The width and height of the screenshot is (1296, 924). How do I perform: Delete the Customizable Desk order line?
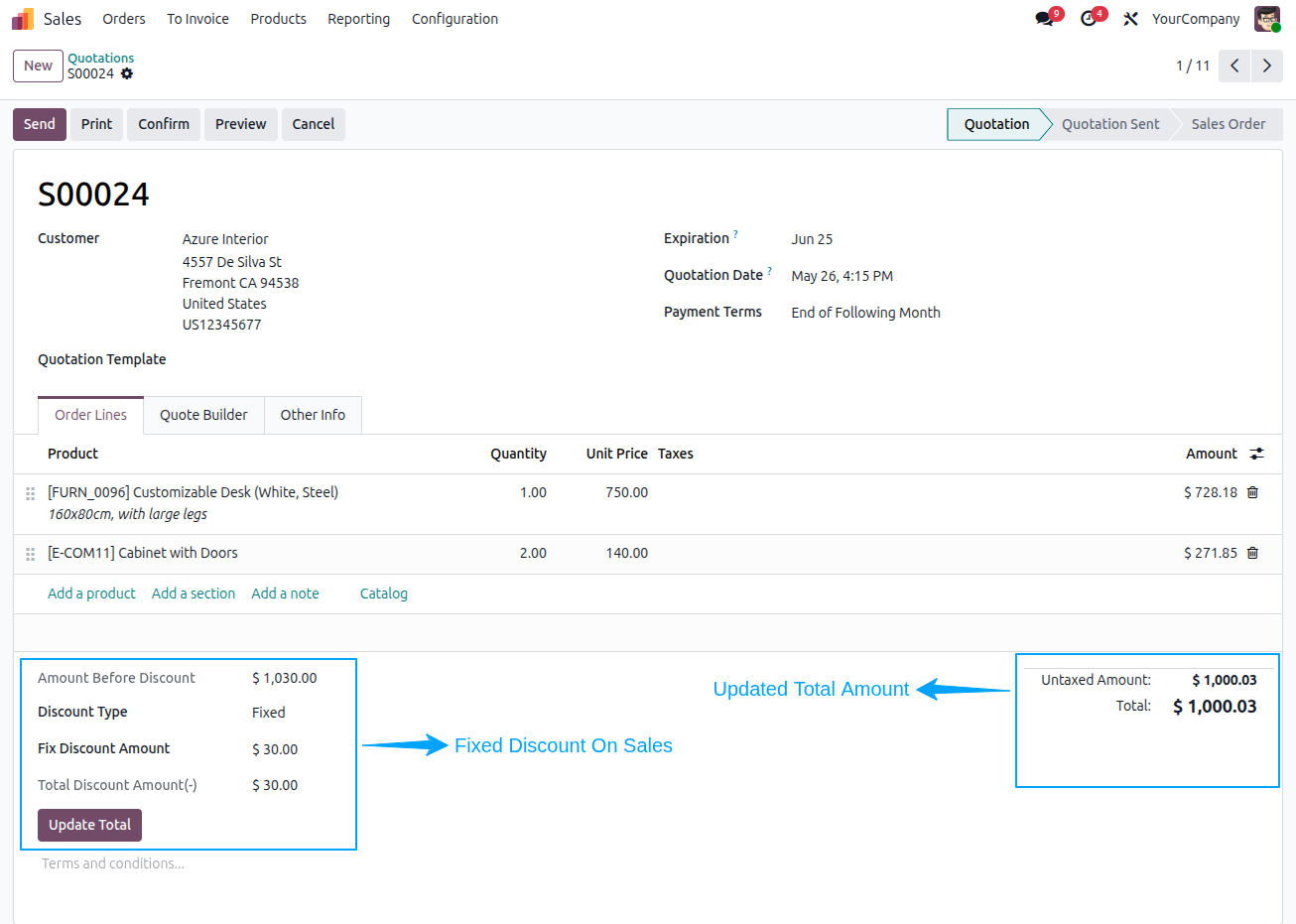(x=1252, y=492)
